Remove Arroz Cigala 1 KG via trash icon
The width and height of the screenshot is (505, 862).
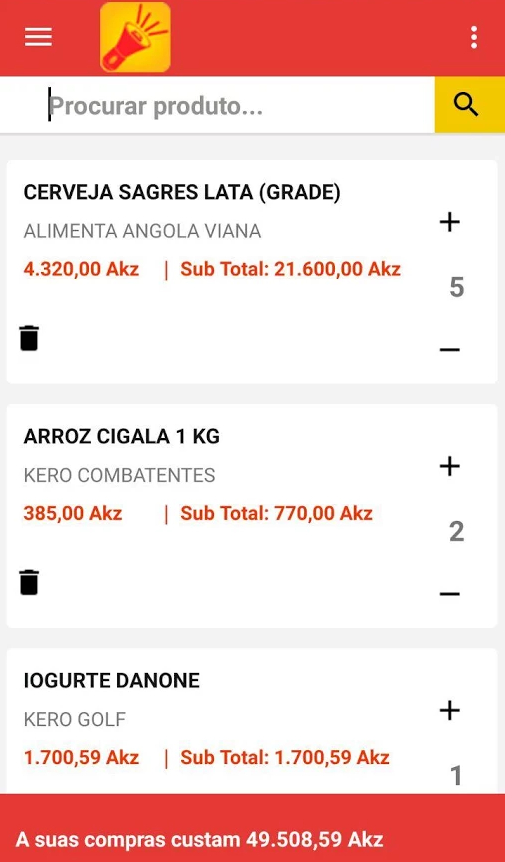tap(29, 582)
